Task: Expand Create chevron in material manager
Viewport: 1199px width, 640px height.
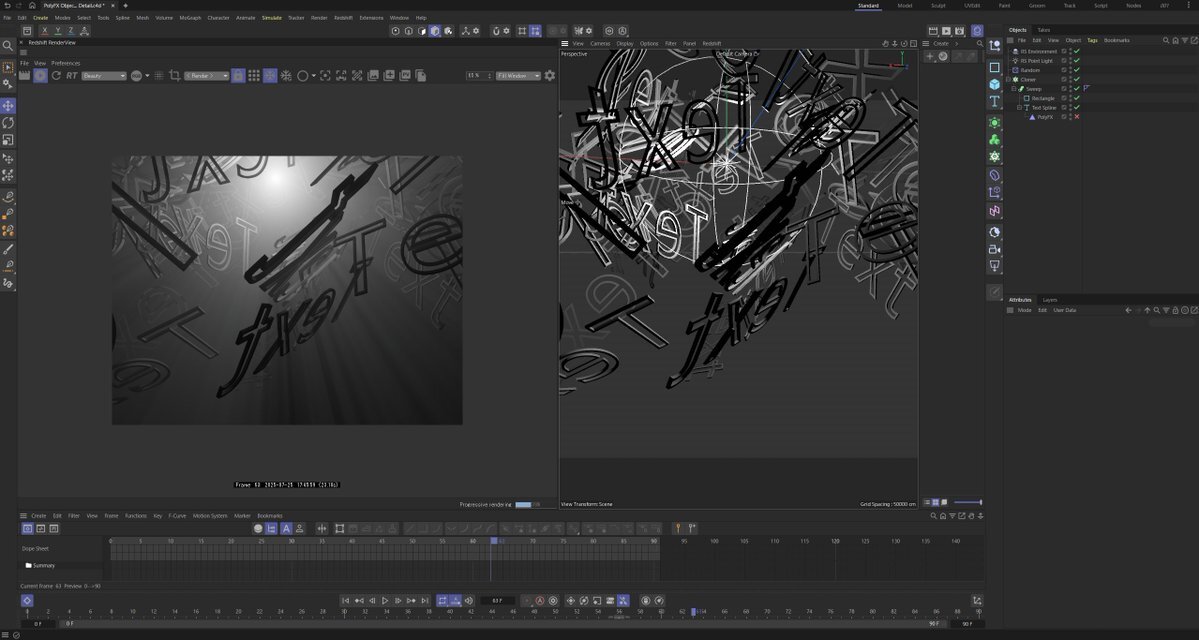Action: coord(957,44)
